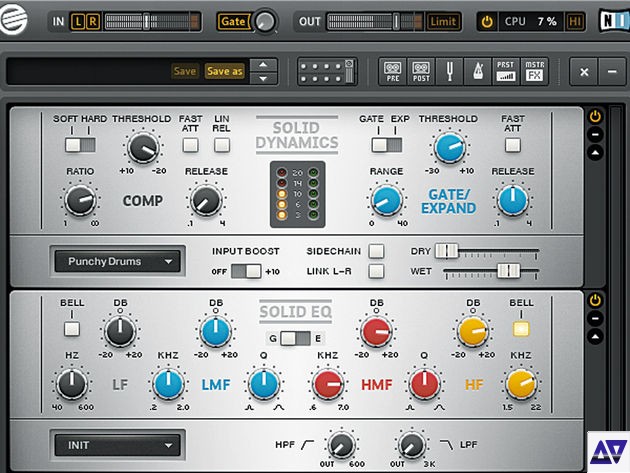Click the gate RANGE blue knob
The image size is (630, 473).
click(387, 200)
